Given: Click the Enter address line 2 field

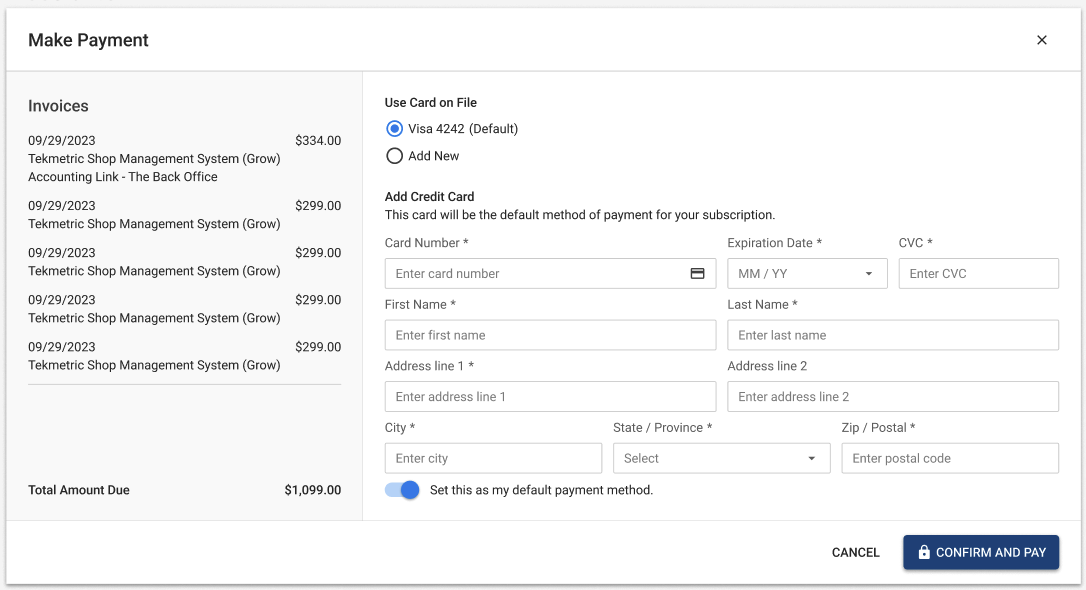Looking at the screenshot, I should [x=892, y=397].
